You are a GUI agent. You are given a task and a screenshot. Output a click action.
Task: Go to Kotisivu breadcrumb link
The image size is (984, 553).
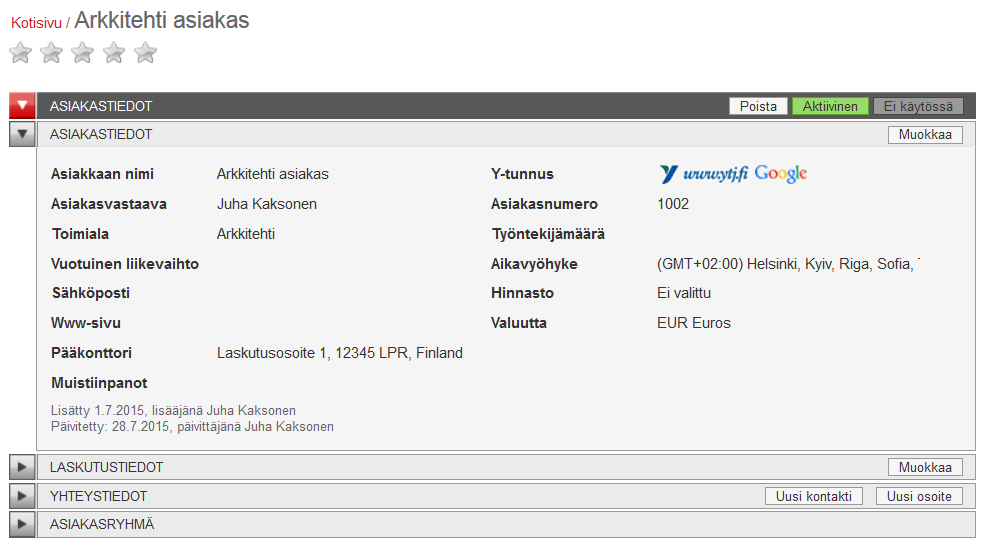[x=36, y=23]
